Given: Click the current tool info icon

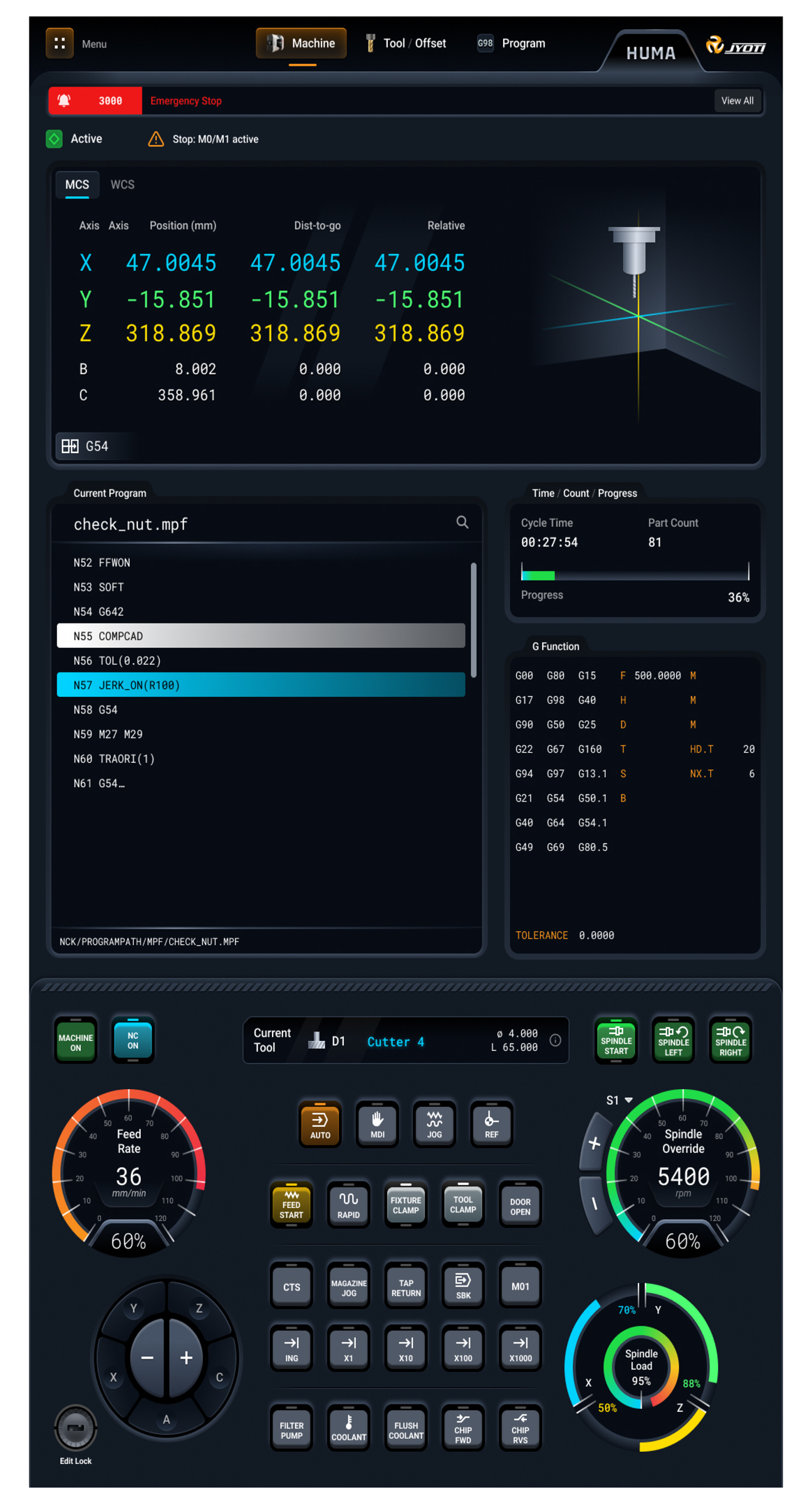Looking at the screenshot, I should (x=555, y=1040).
